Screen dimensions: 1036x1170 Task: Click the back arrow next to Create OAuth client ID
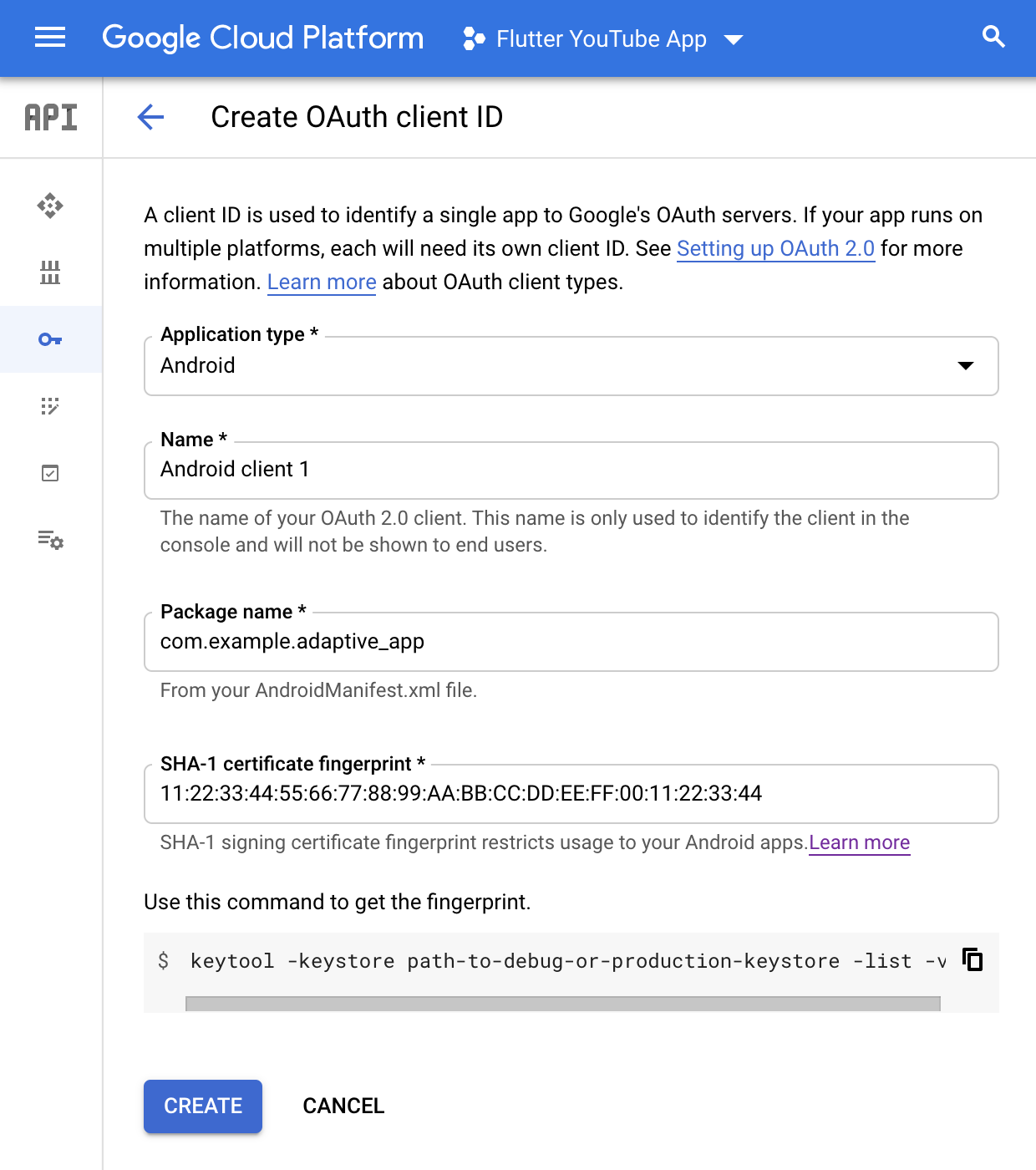pos(150,118)
